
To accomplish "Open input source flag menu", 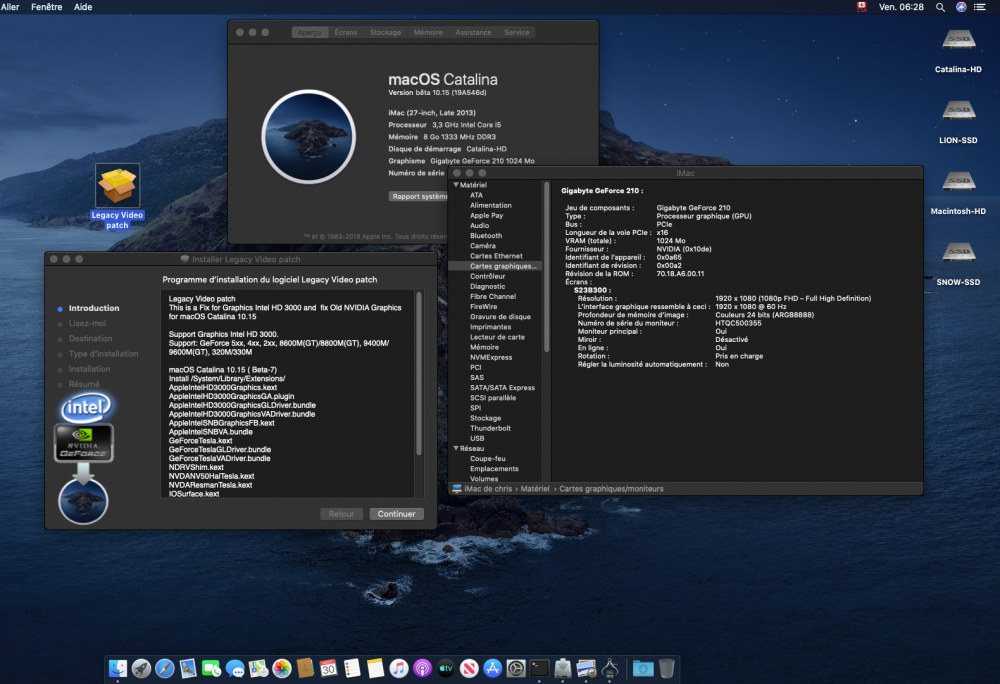I will 862,7.
